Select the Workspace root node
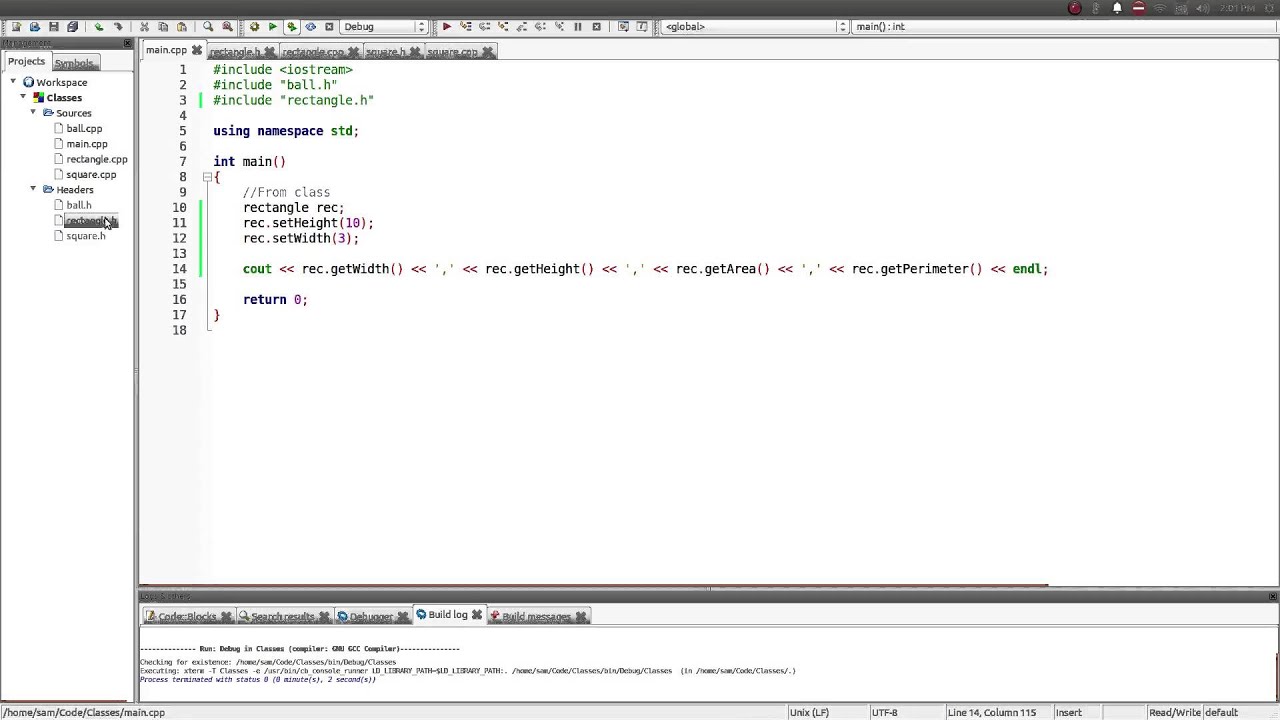This screenshot has height=720, width=1280. pyautogui.click(x=62, y=83)
